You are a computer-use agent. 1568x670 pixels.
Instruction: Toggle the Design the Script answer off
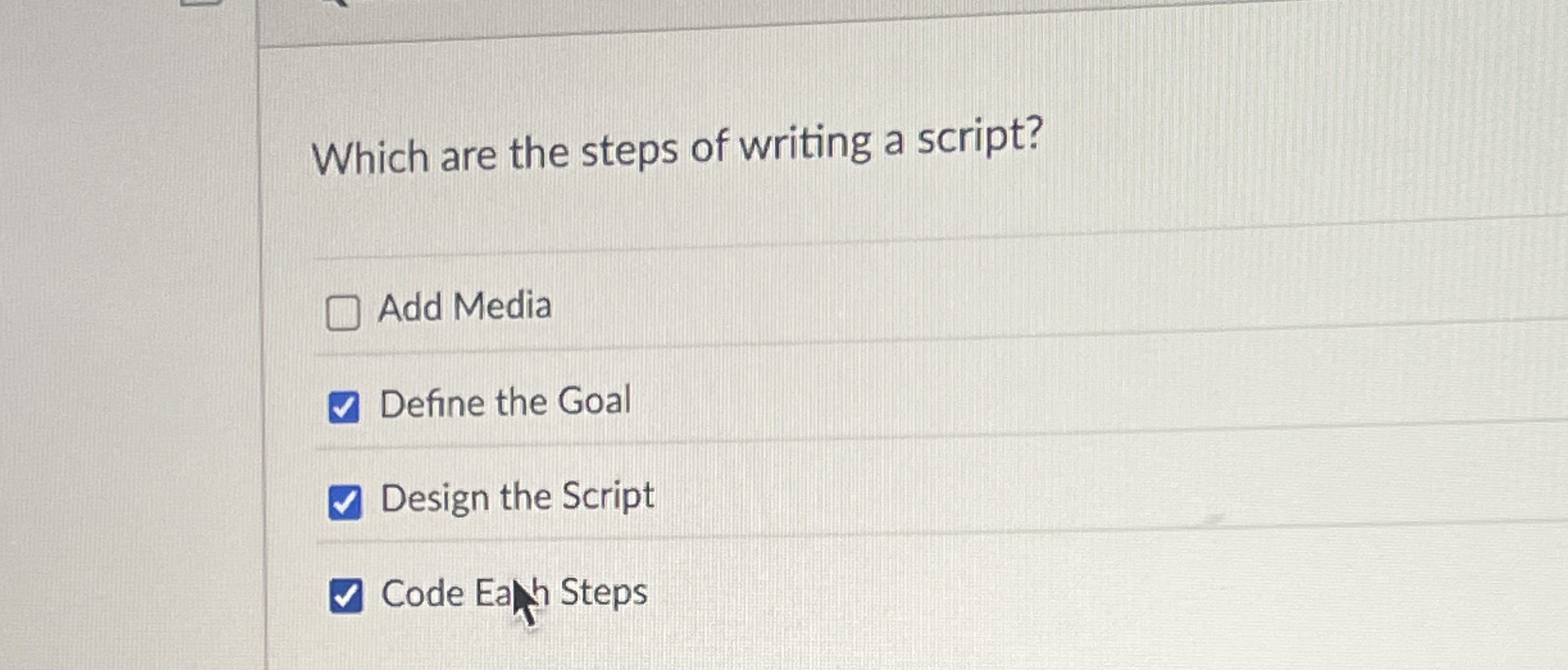345,503
